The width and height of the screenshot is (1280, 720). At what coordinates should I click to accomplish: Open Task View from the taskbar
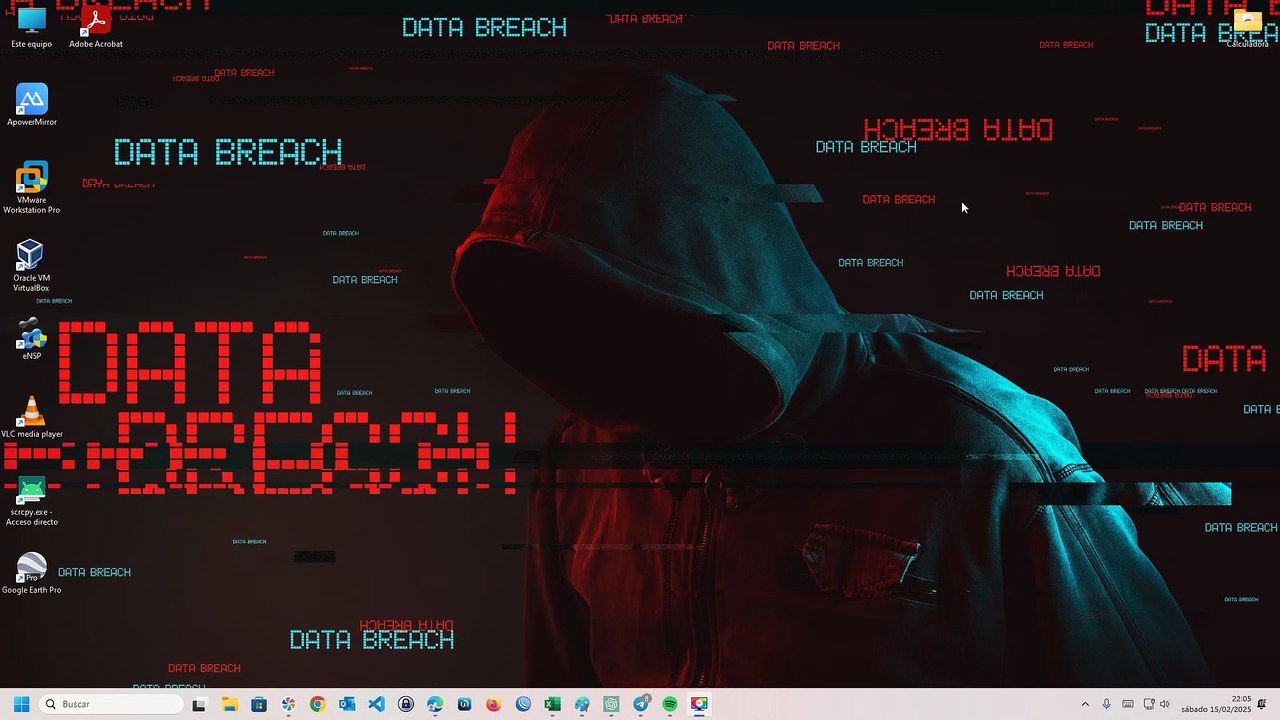199,704
